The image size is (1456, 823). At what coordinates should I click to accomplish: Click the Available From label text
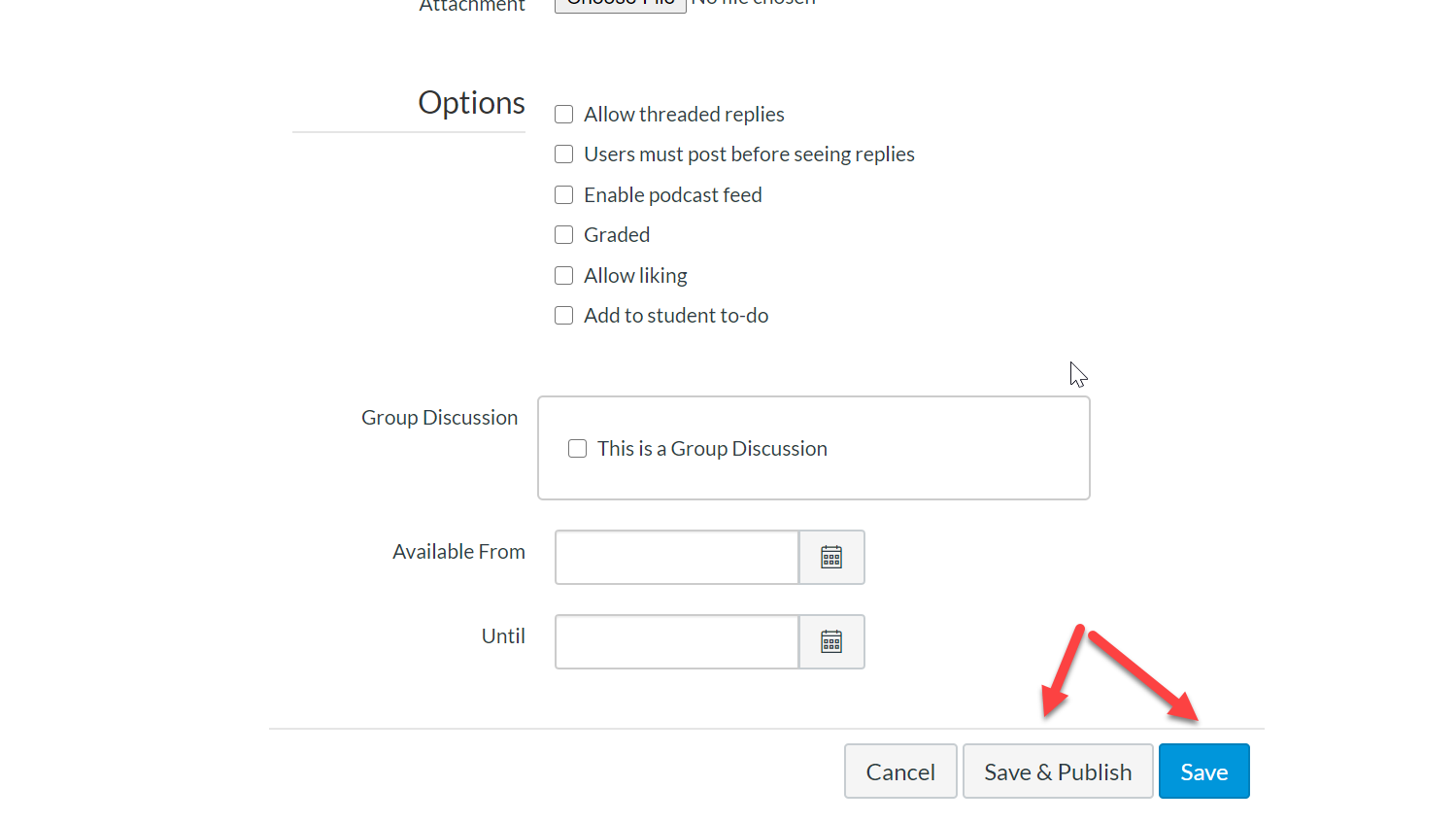point(458,552)
